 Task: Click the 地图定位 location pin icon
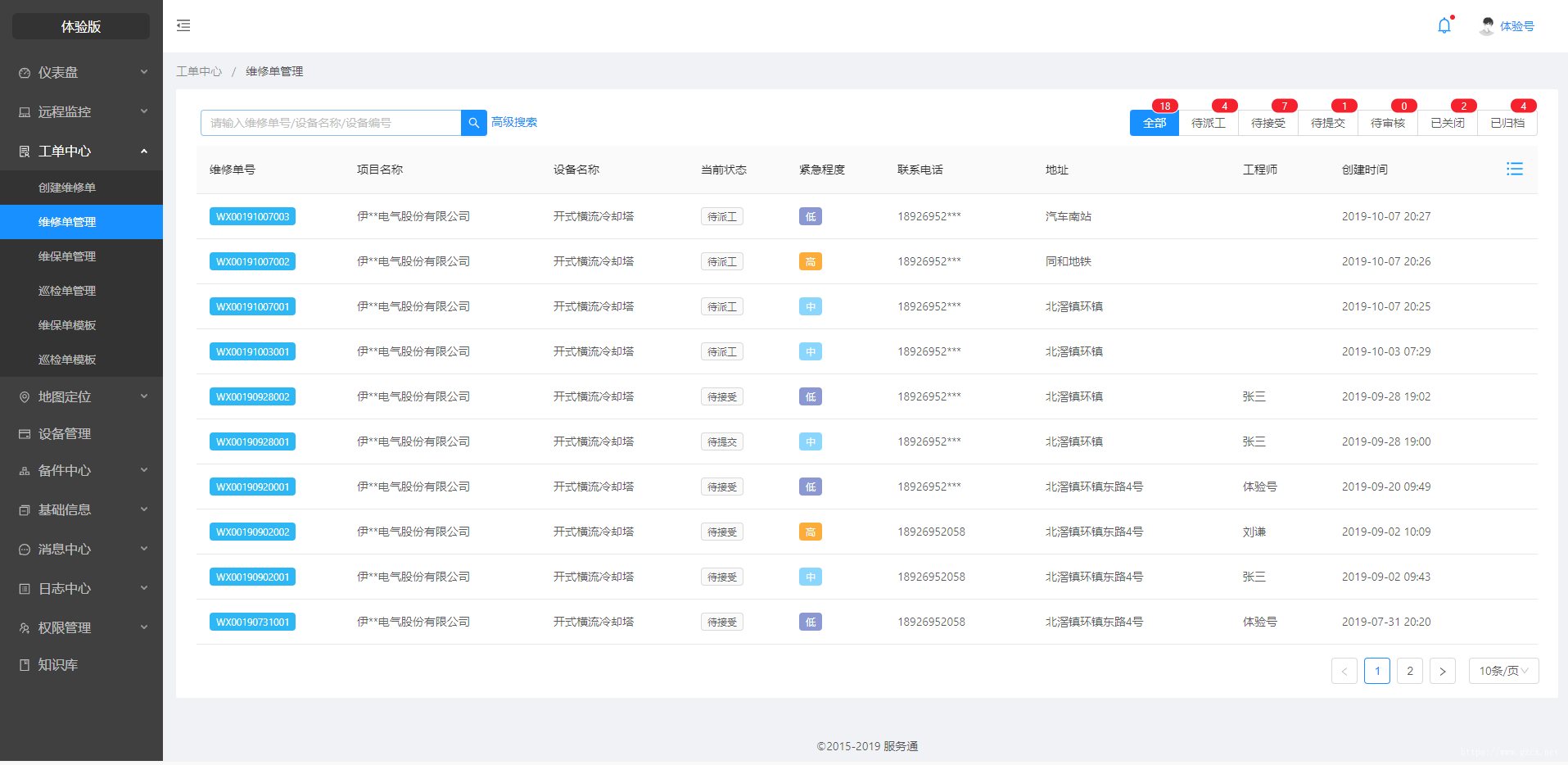pyautogui.click(x=25, y=397)
